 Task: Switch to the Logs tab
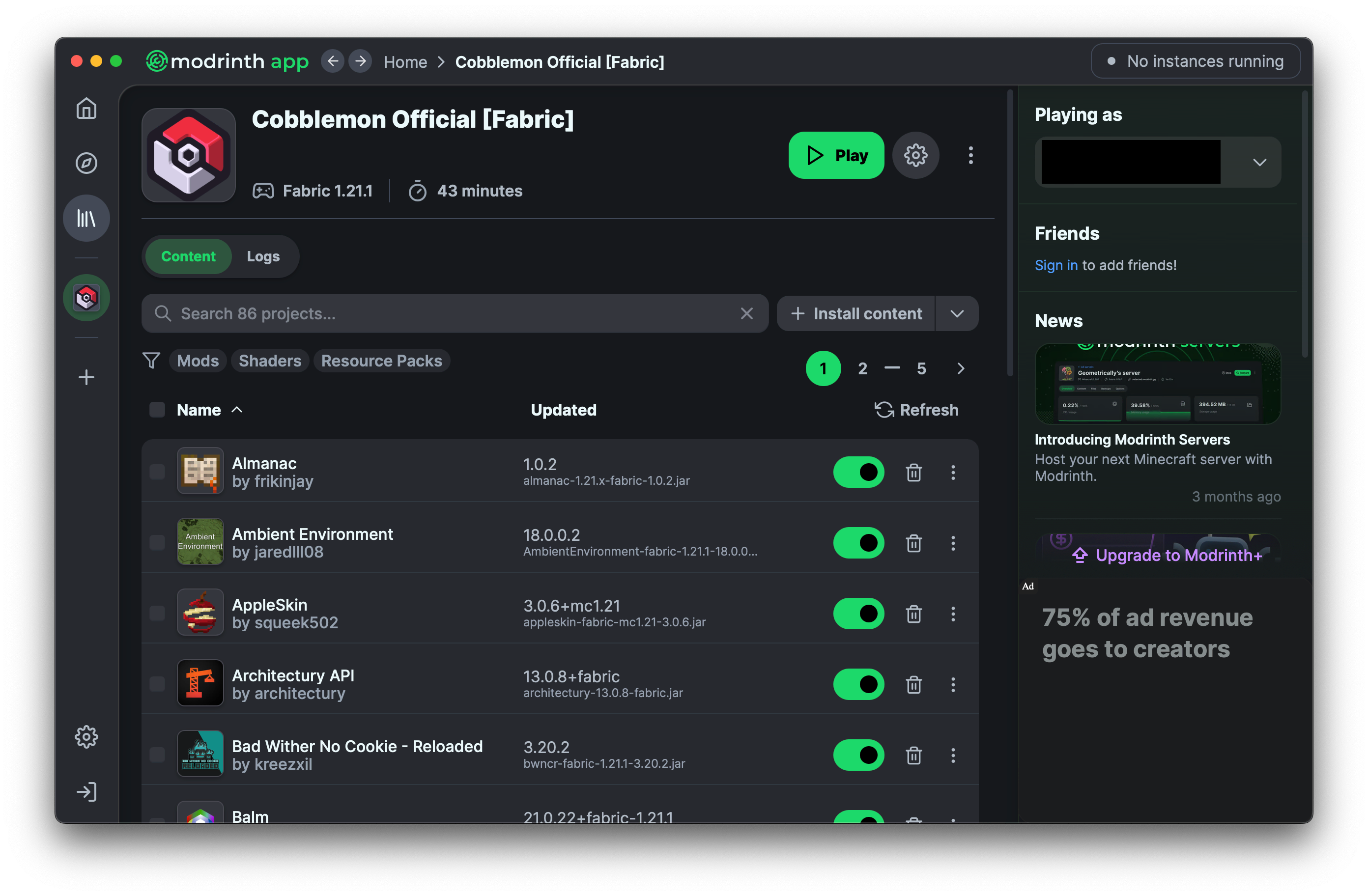tap(263, 256)
